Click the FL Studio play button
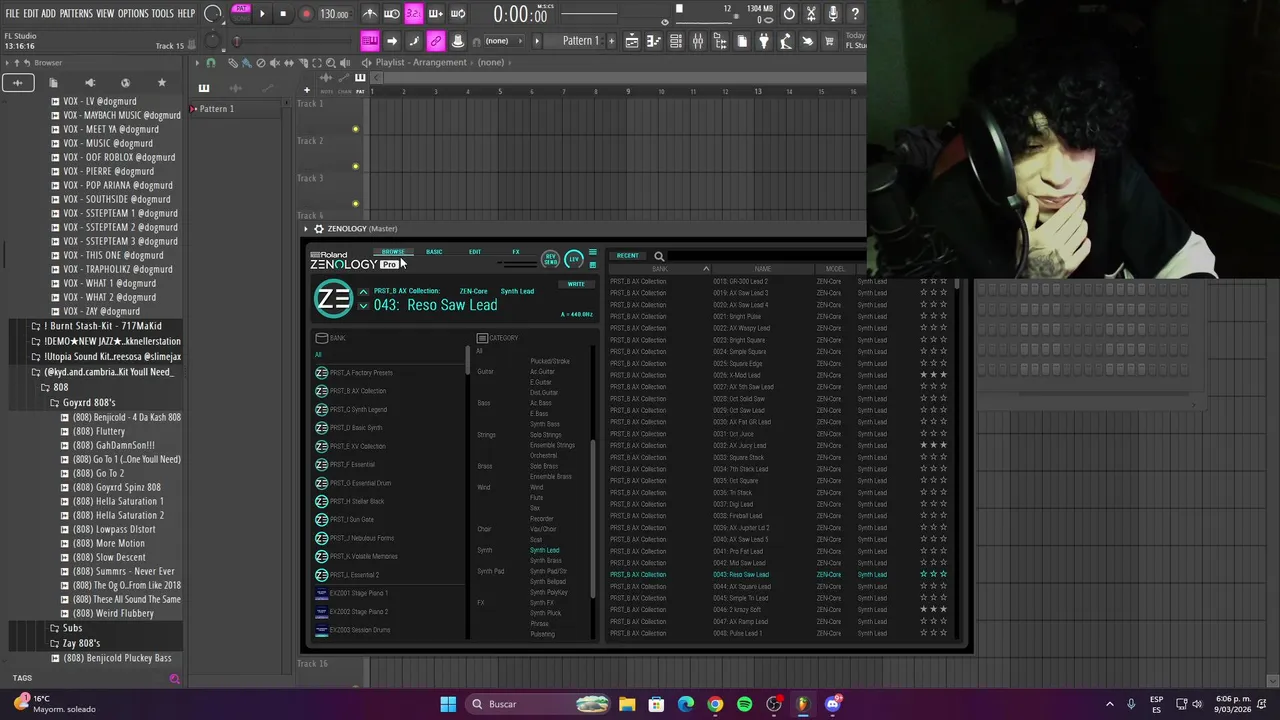 point(262,14)
